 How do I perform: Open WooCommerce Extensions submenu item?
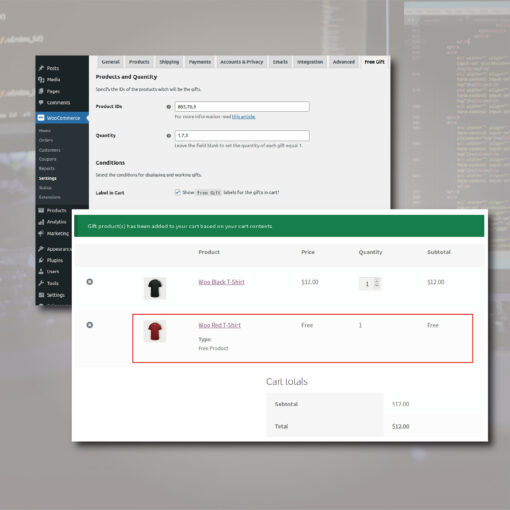tap(50, 197)
